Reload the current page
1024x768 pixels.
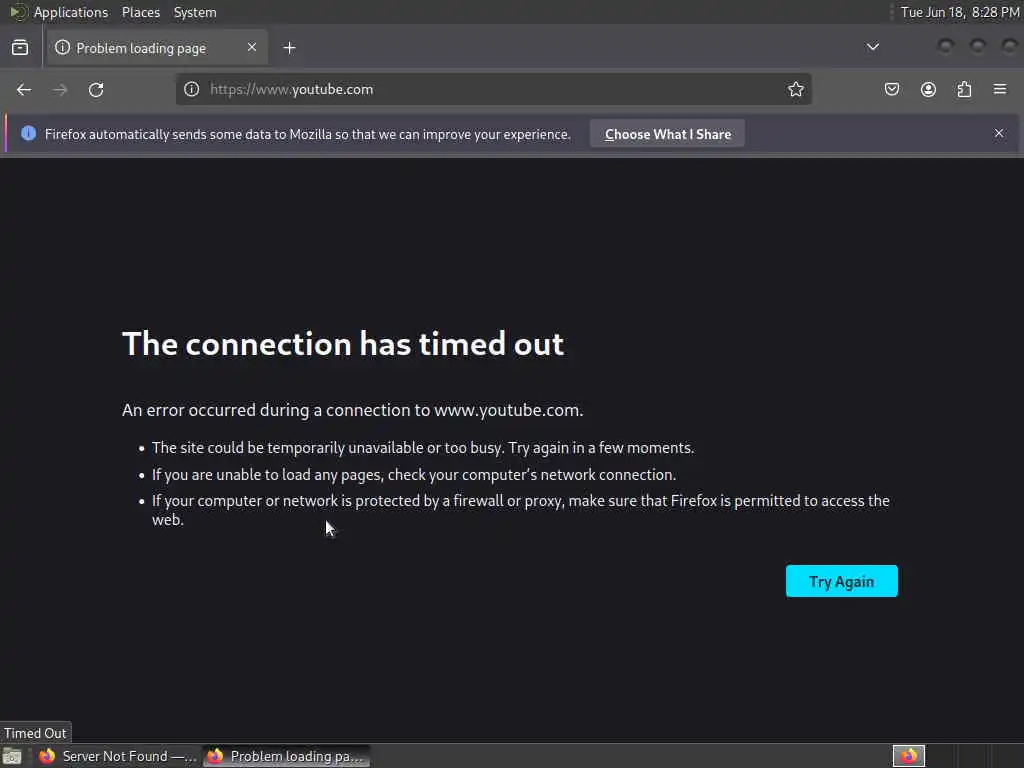tap(96, 89)
